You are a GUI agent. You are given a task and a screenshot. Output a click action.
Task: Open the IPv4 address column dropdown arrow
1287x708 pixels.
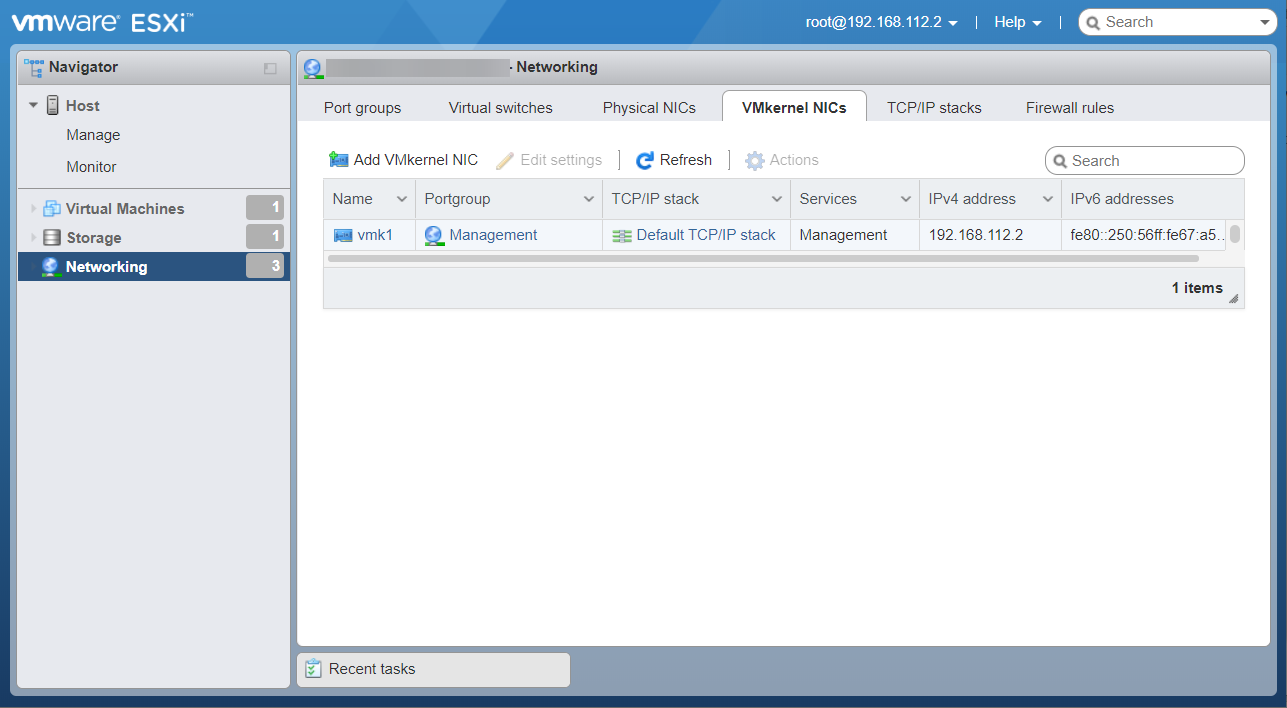pos(1048,199)
